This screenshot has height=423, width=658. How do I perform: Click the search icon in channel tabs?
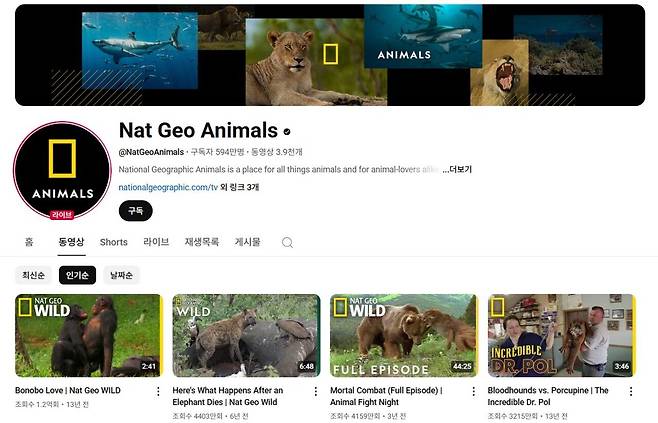coord(287,242)
